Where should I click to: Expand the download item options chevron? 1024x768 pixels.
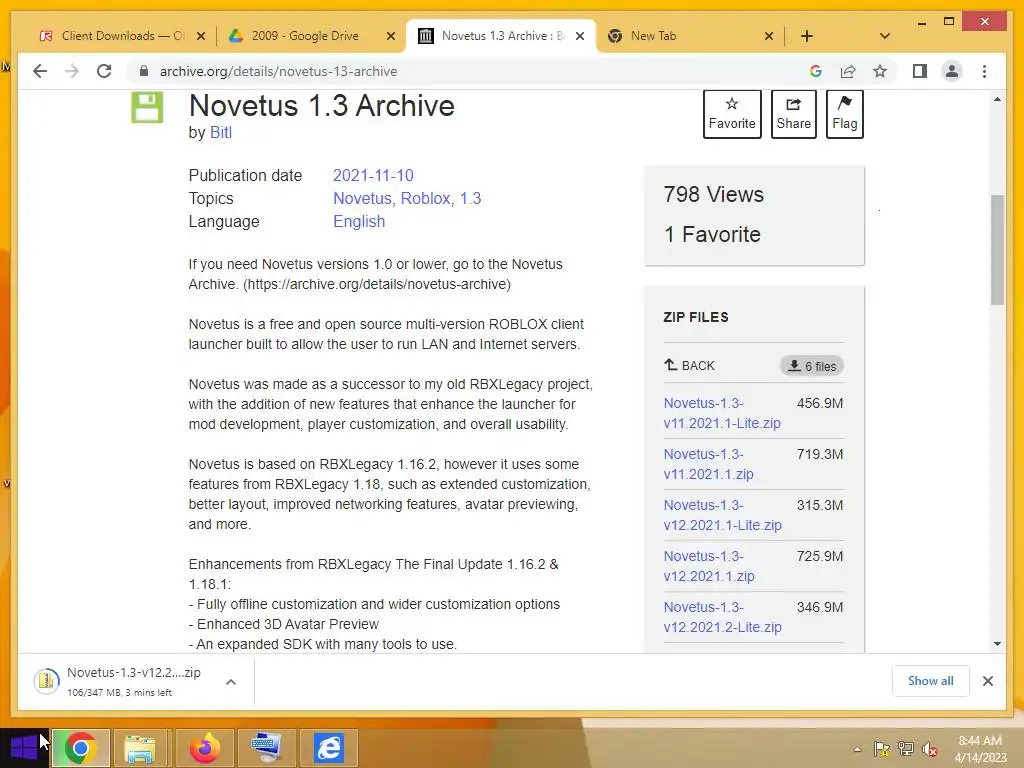pyautogui.click(x=231, y=682)
